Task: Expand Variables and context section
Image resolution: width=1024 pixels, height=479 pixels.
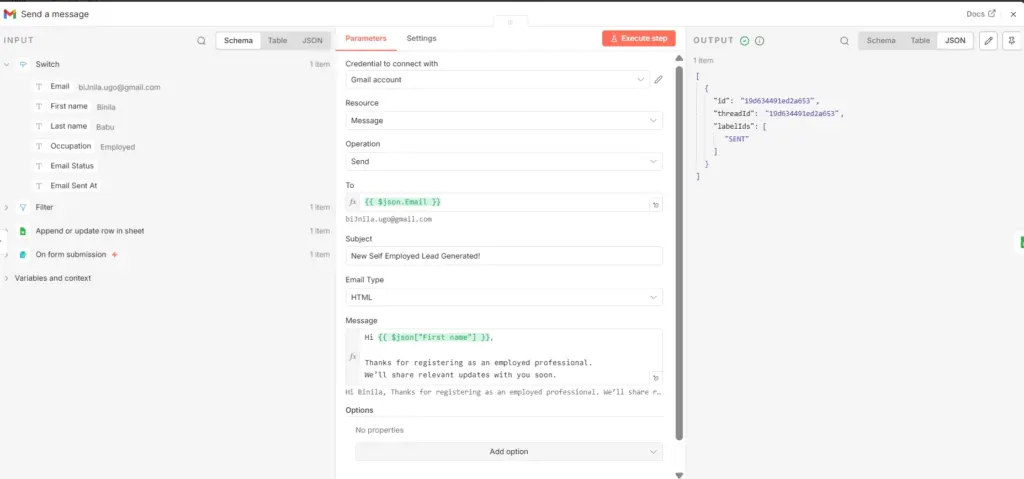Action: coord(7,278)
